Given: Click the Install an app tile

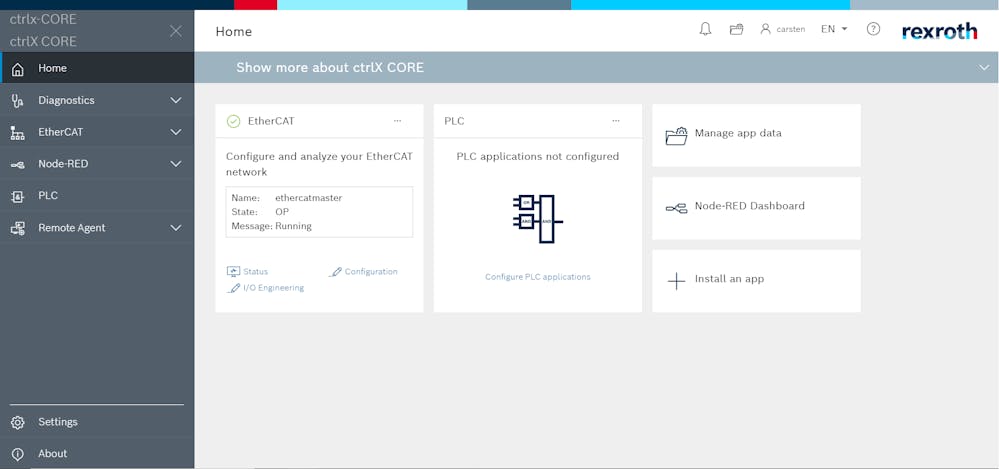Looking at the screenshot, I should (x=756, y=280).
